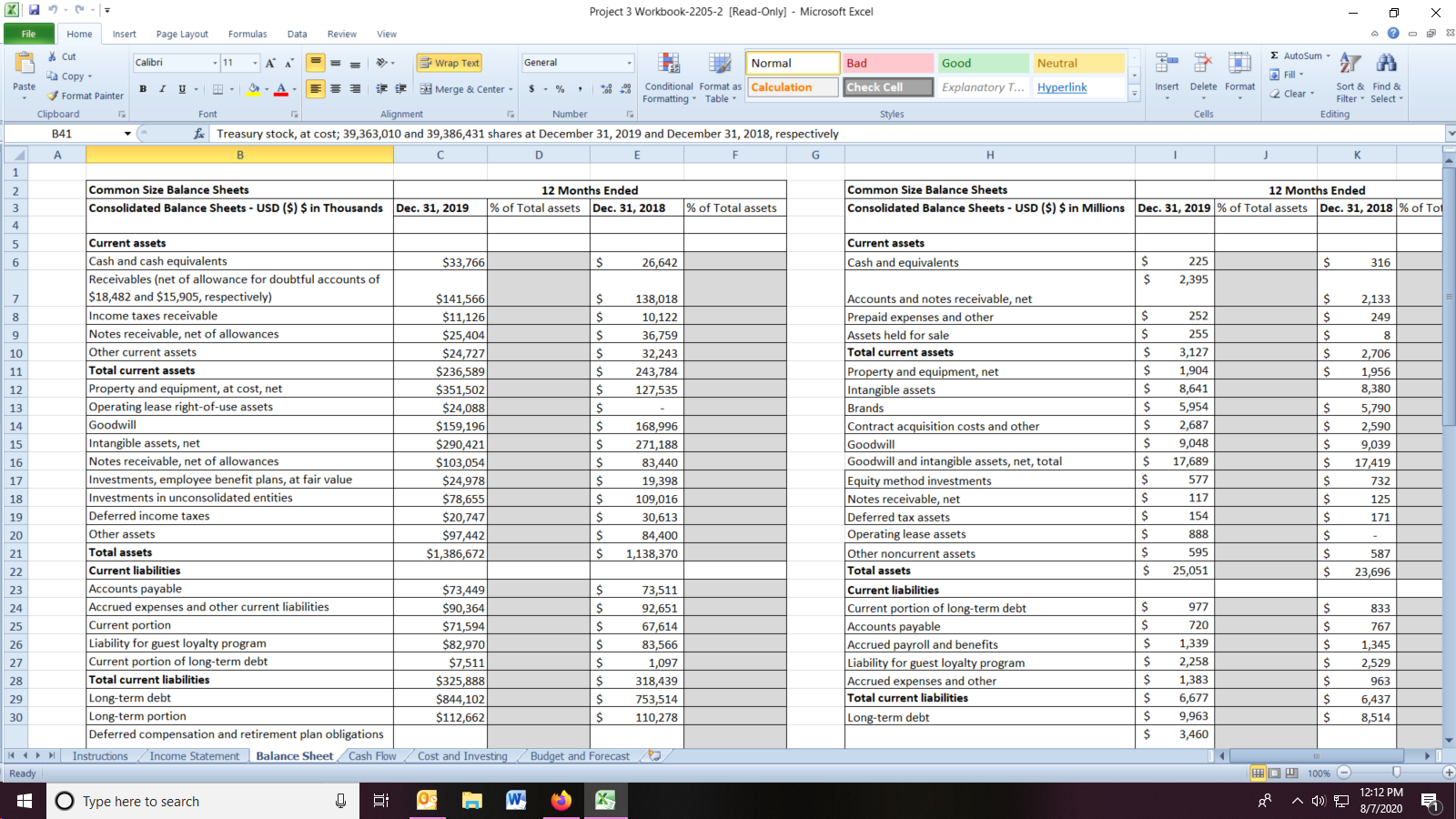Toggle bold formatting
The image size is (1456, 819).
[x=143, y=88]
